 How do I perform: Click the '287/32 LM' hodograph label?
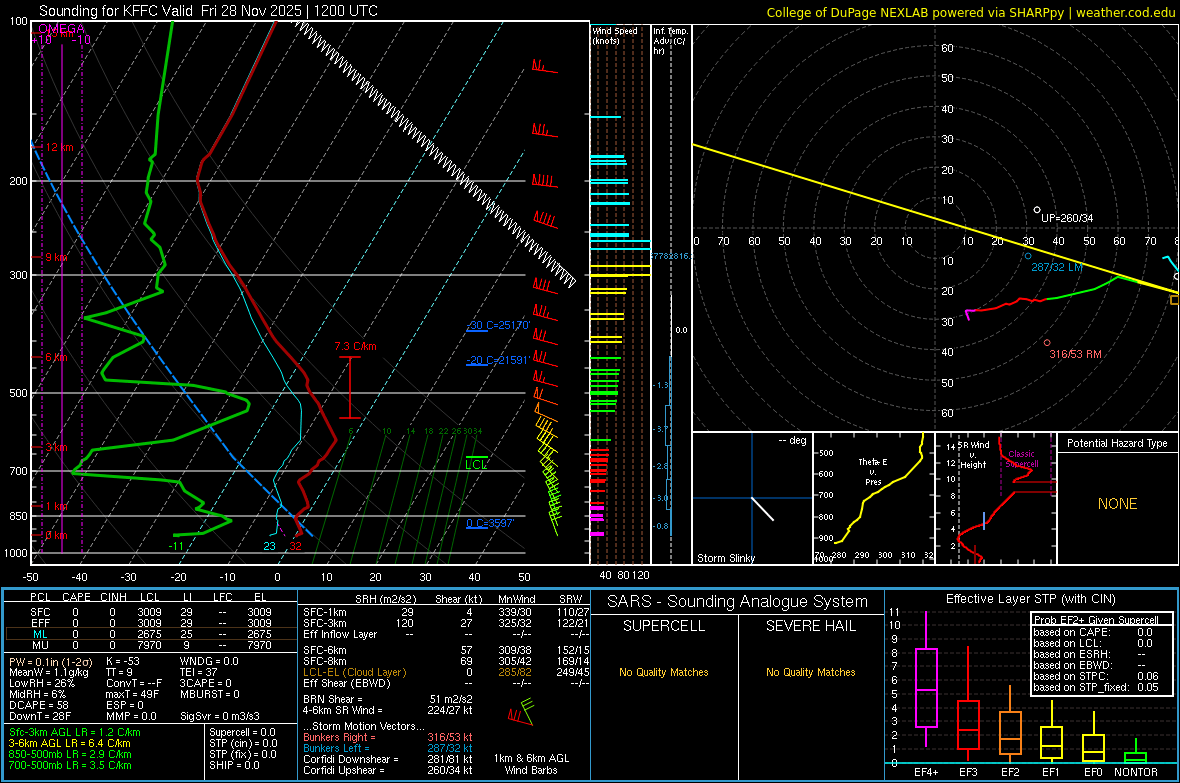(1057, 267)
